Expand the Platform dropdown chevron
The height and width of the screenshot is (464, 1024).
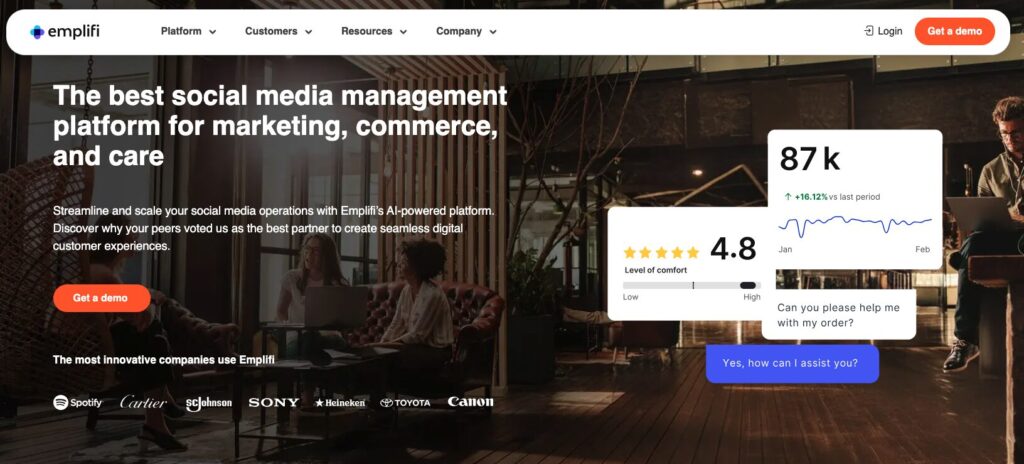212,31
